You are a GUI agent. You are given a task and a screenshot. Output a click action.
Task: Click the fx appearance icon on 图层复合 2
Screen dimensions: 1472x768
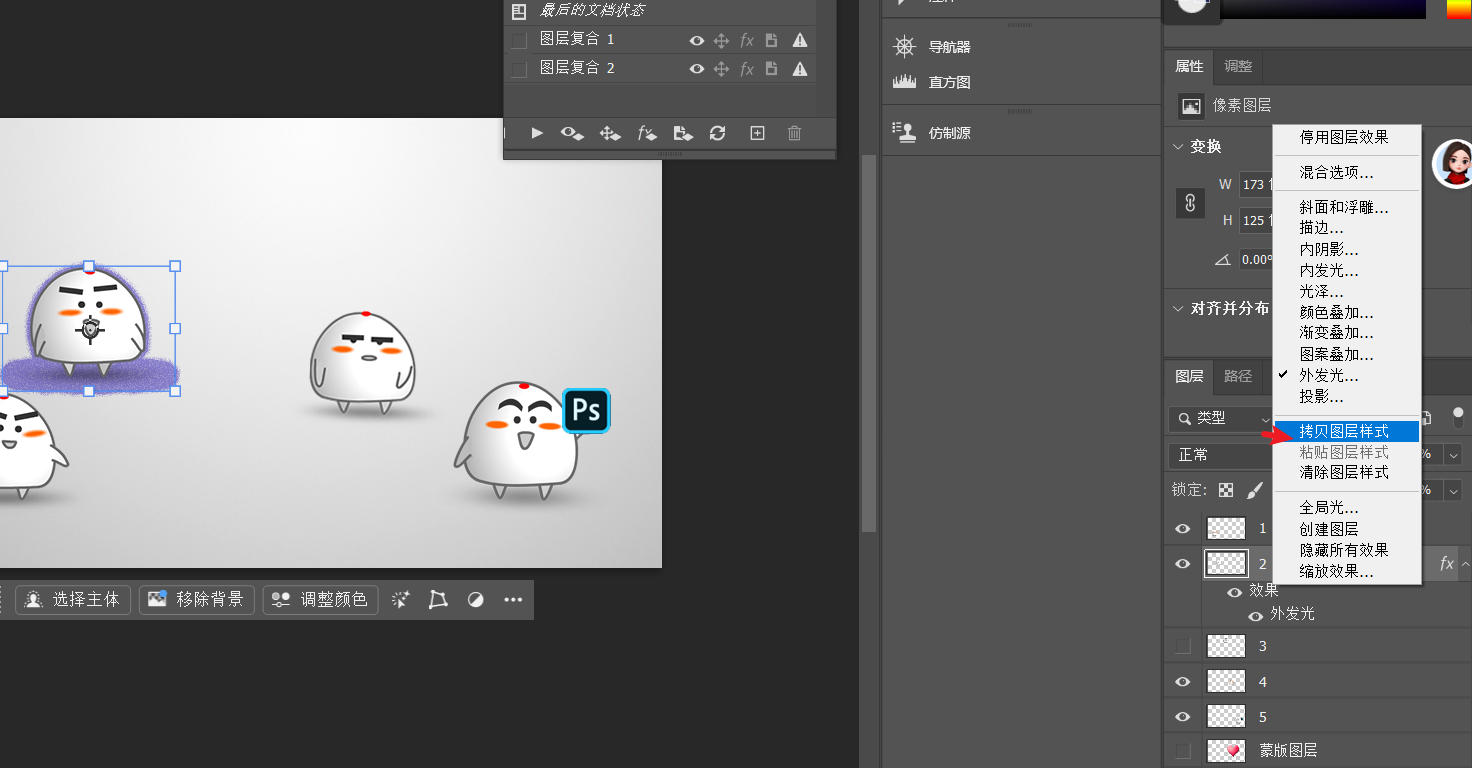(747, 69)
